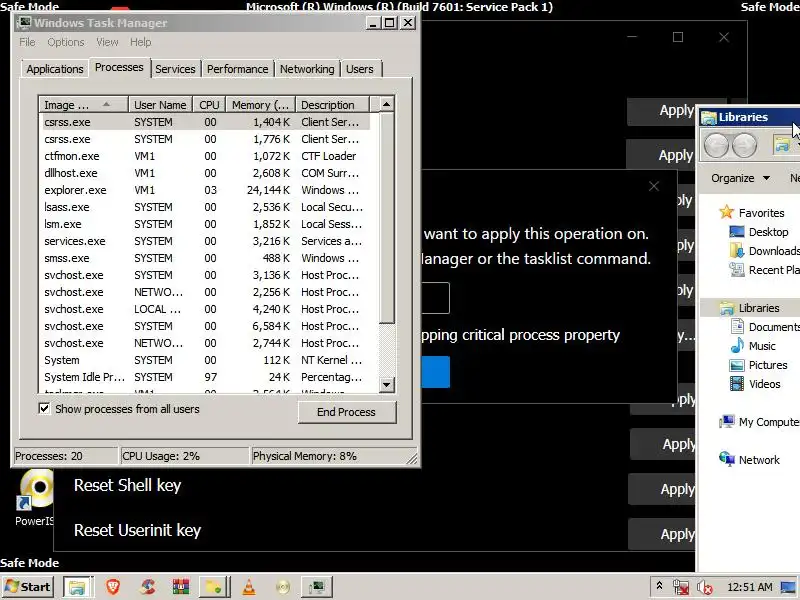
Task: Open the Start menu
Action: 28,587
